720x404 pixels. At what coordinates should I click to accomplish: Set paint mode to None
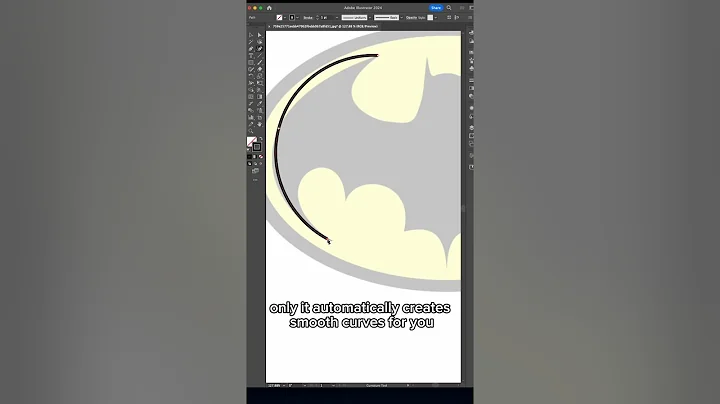[x=261, y=157]
